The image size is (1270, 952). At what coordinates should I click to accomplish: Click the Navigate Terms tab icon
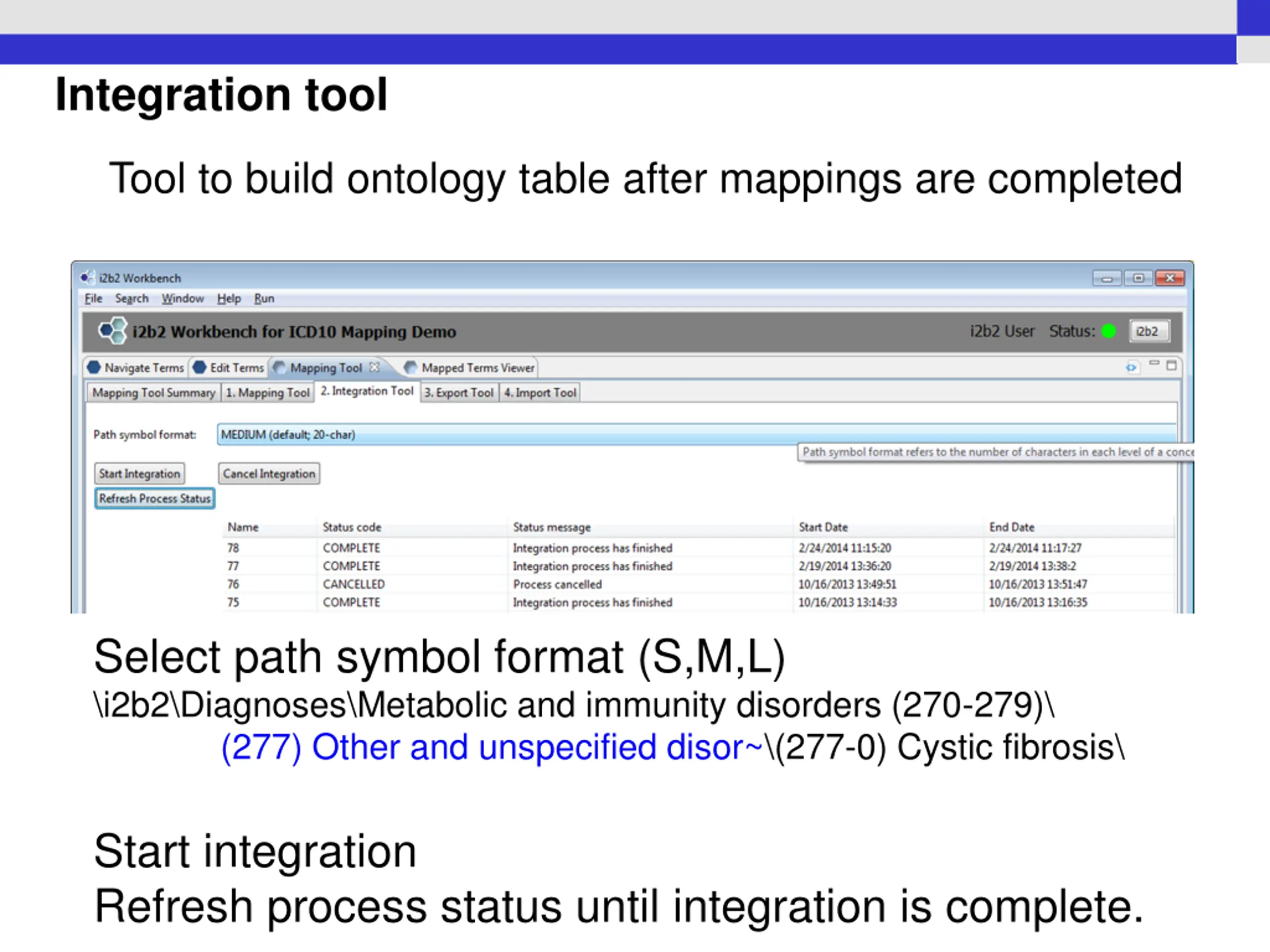click(x=94, y=367)
